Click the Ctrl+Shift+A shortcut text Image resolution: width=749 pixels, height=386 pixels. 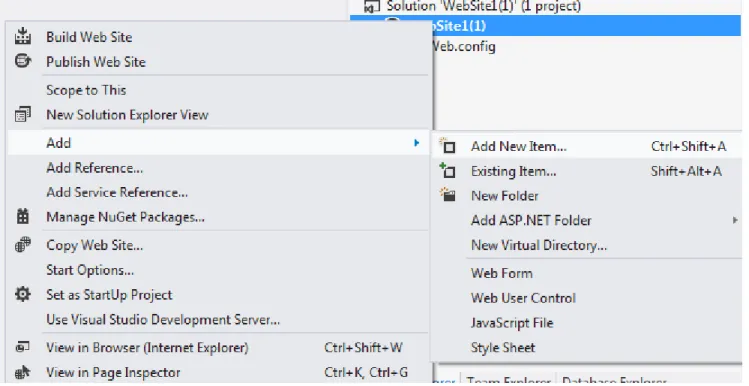click(x=689, y=146)
